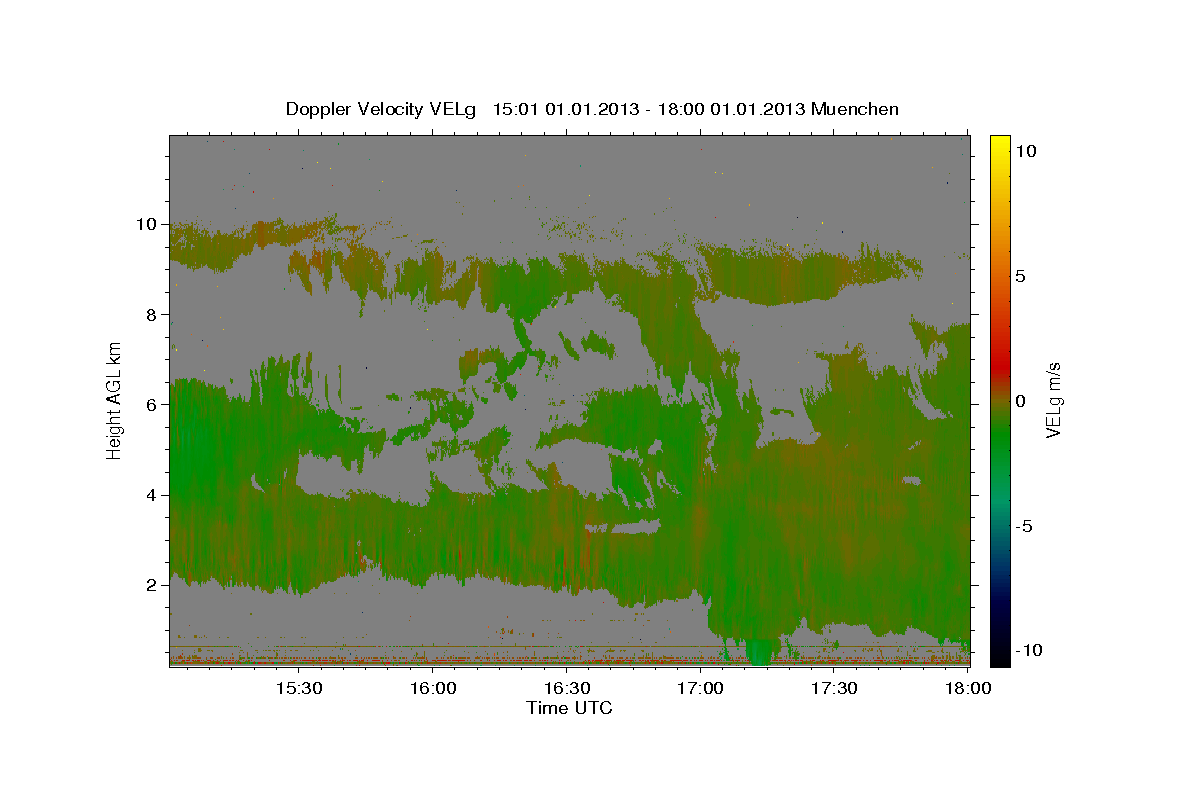Click the 15:30 time tick label
Screen dimensions: 1200x800
298,689
